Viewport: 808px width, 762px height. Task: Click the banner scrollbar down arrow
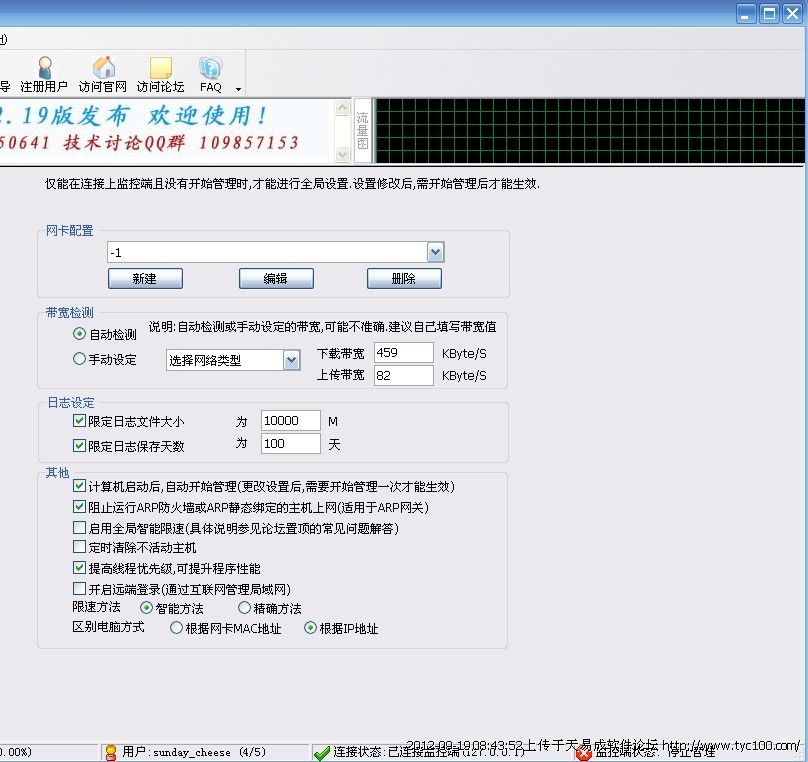click(x=343, y=155)
